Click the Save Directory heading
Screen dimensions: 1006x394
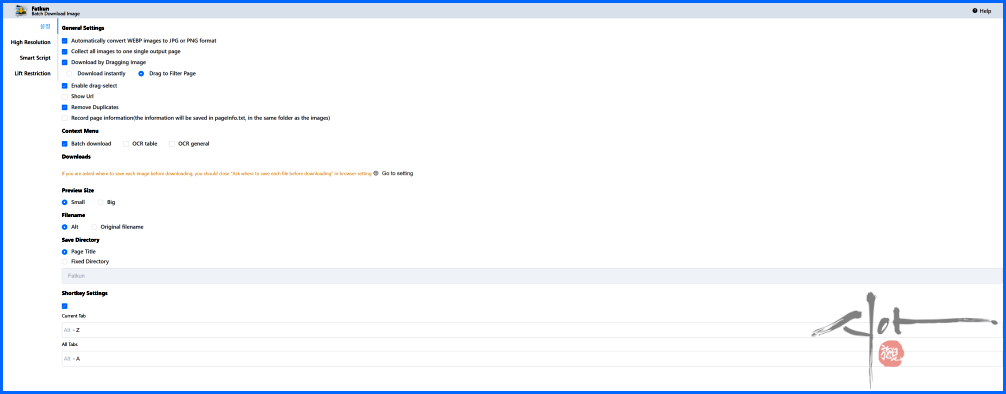click(x=80, y=240)
